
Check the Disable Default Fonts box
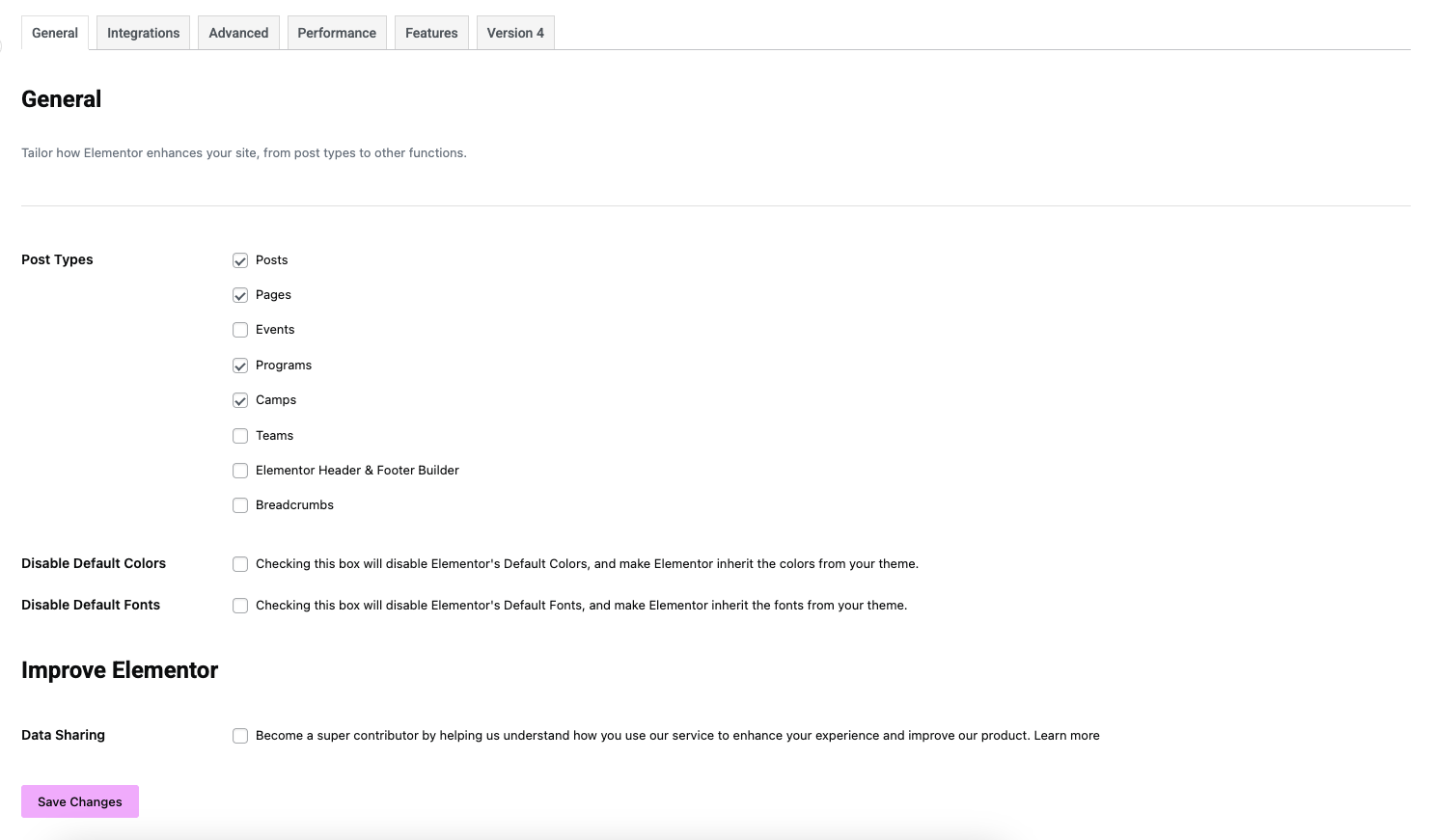[x=240, y=606]
